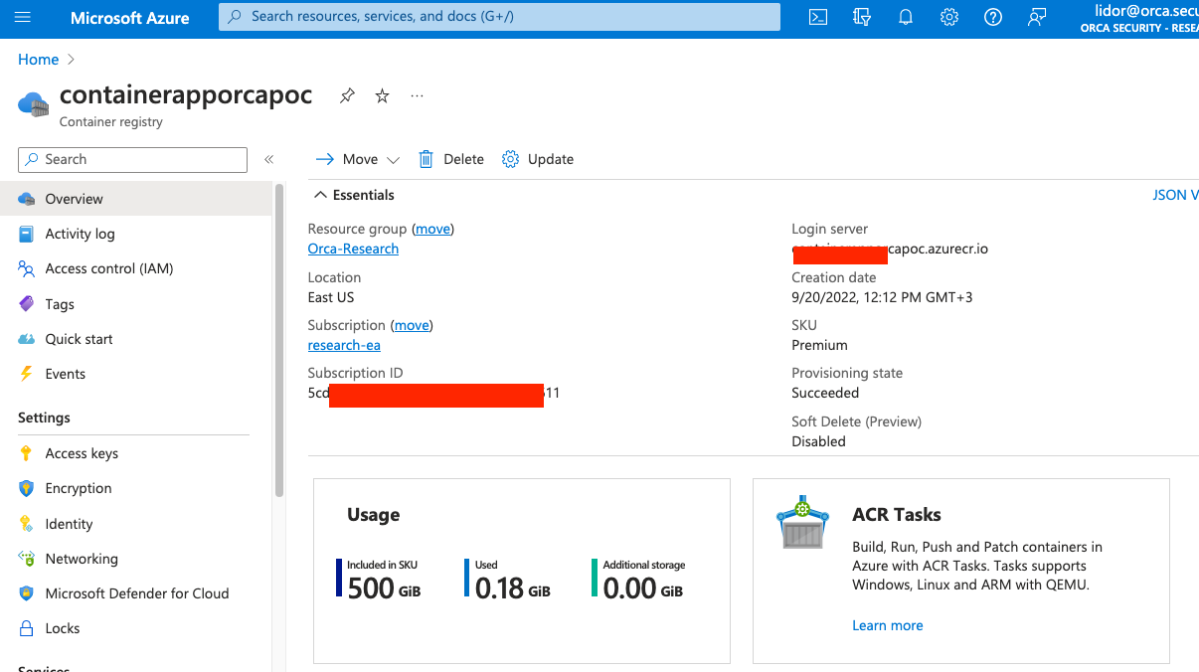Click the Delete button in command bar
This screenshot has width=1199, height=672.
(x=451, y=159)
